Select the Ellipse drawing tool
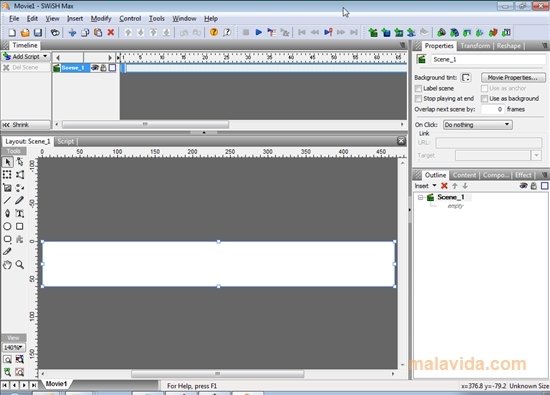The height and width of the screenshot is (395, 550). [7, 226]
